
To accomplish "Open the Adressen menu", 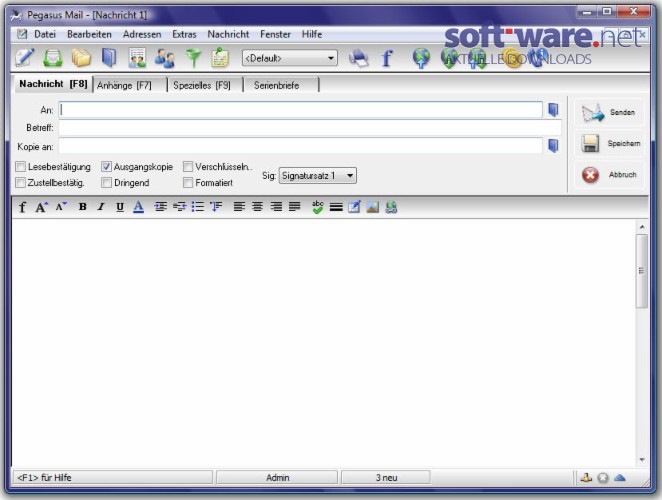I will pyautogui.click(x=142, y=34).
